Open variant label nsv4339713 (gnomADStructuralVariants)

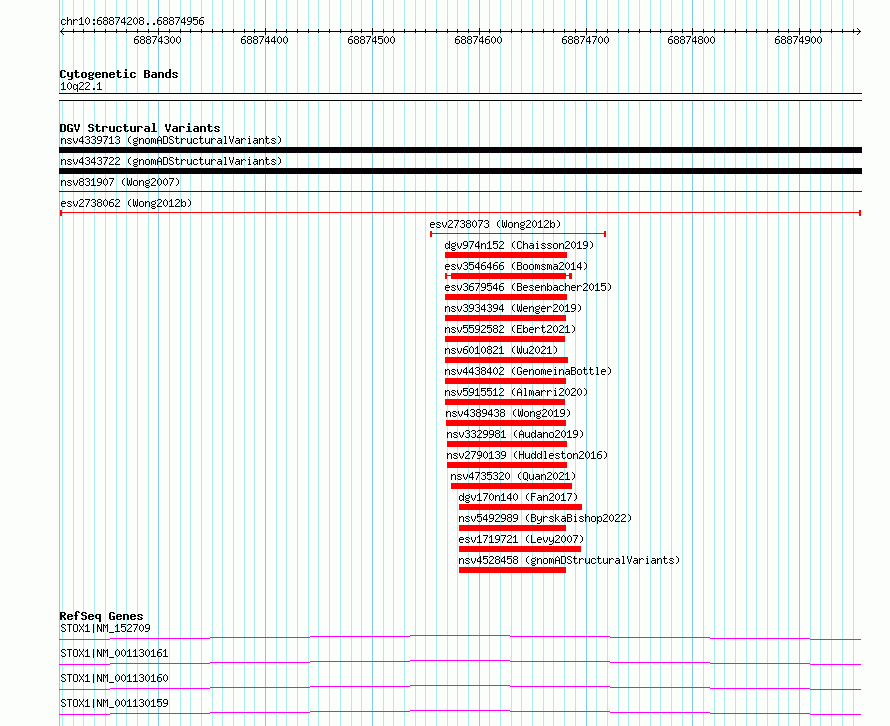(x=171, y=140)
